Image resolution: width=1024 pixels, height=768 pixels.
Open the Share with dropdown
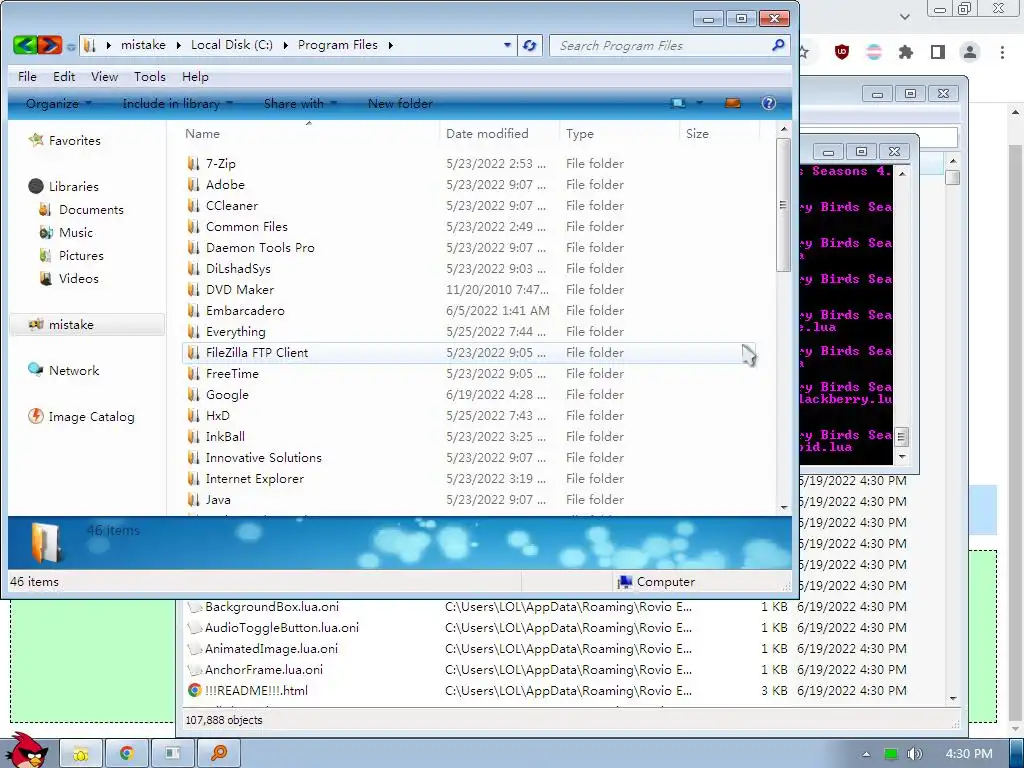pyautogui.click(x=300, y=103)
